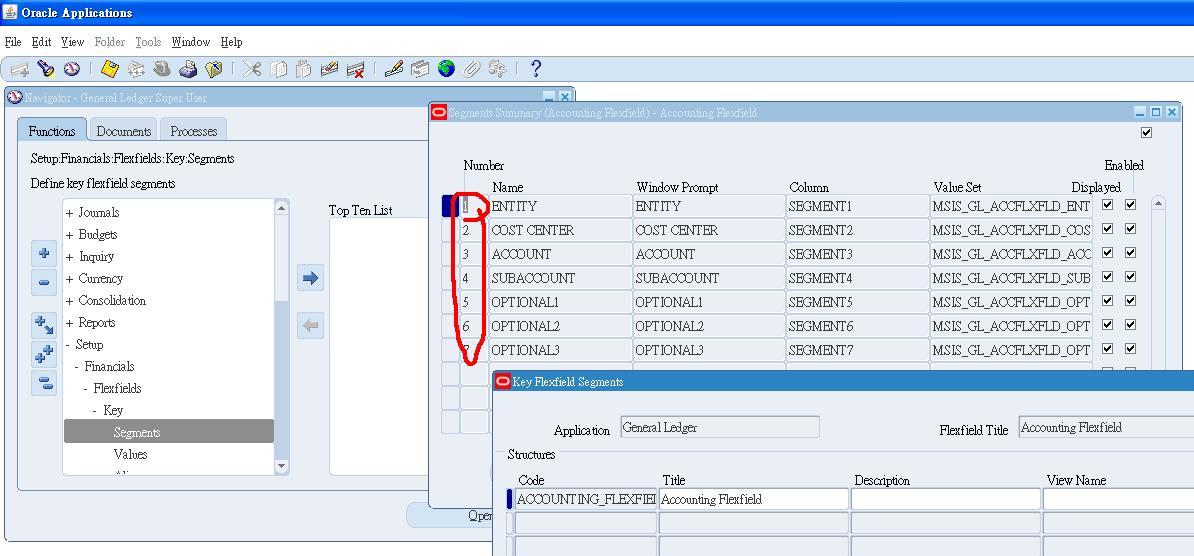The image size is (1194, 556).
Task: Select Values item in Navigator tree
Action: pos(130,454)
